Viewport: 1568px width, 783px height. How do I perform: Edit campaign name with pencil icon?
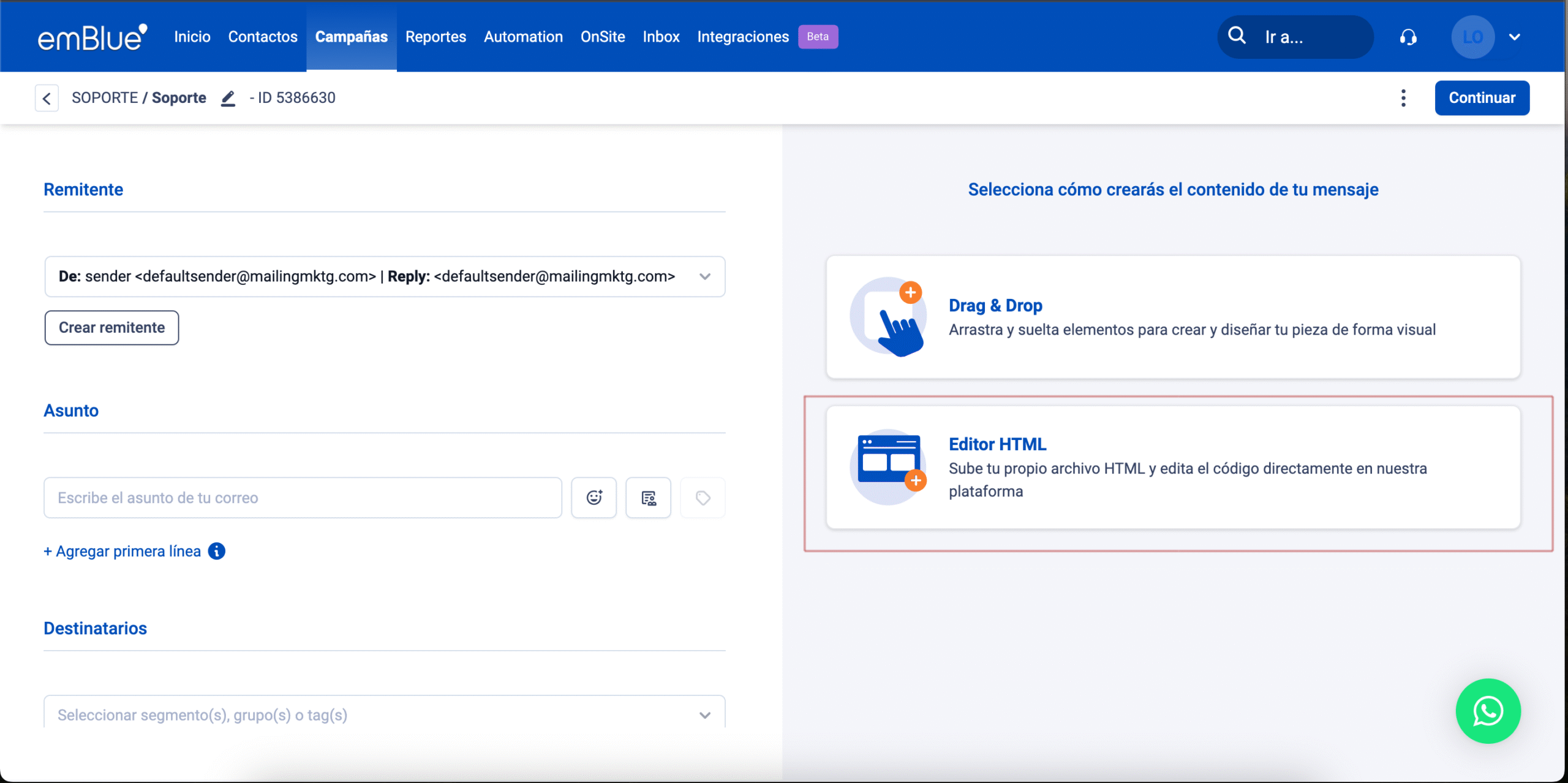[228, 98]
